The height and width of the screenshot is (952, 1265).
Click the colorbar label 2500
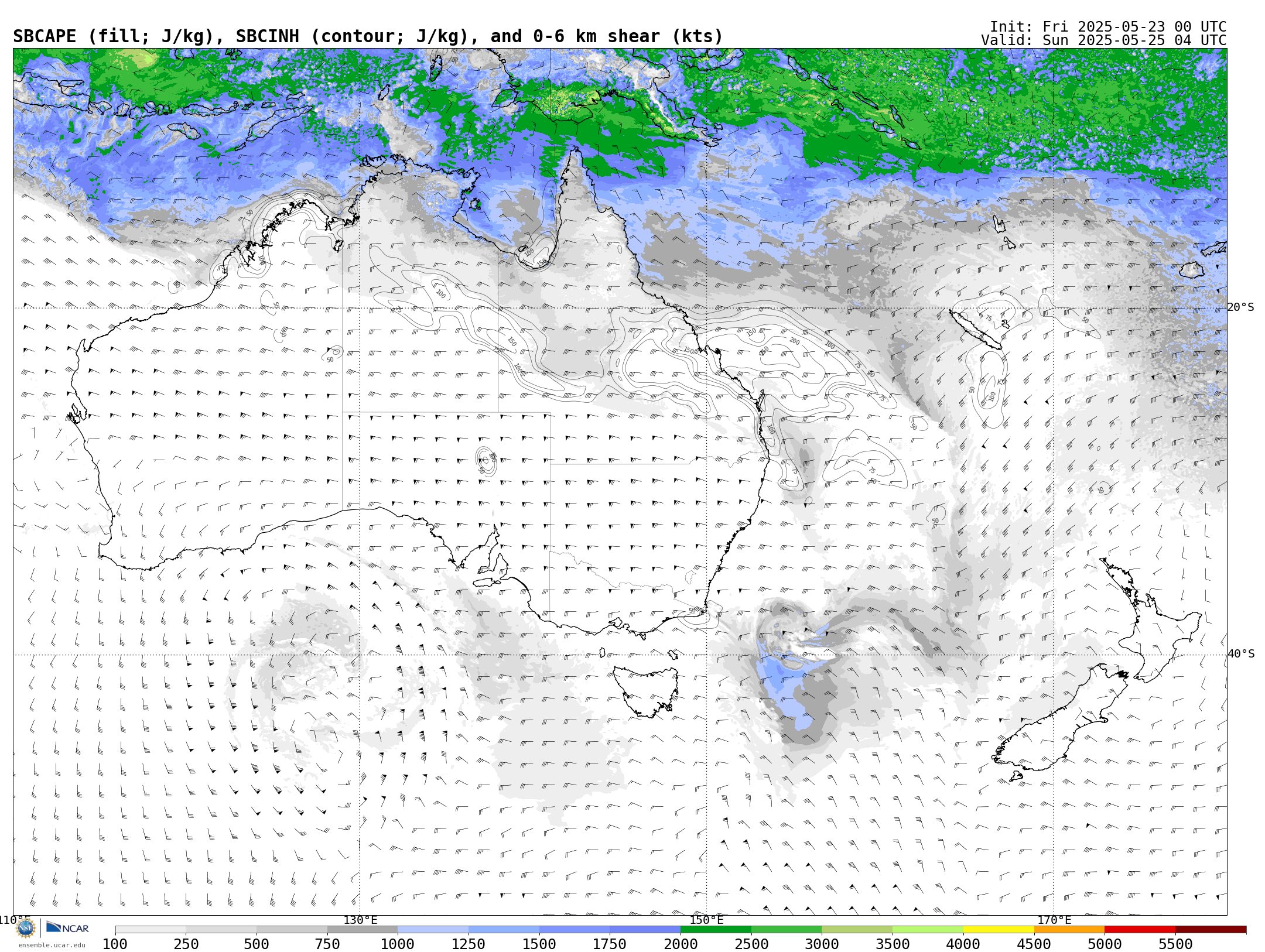click(x=751, y=944)
